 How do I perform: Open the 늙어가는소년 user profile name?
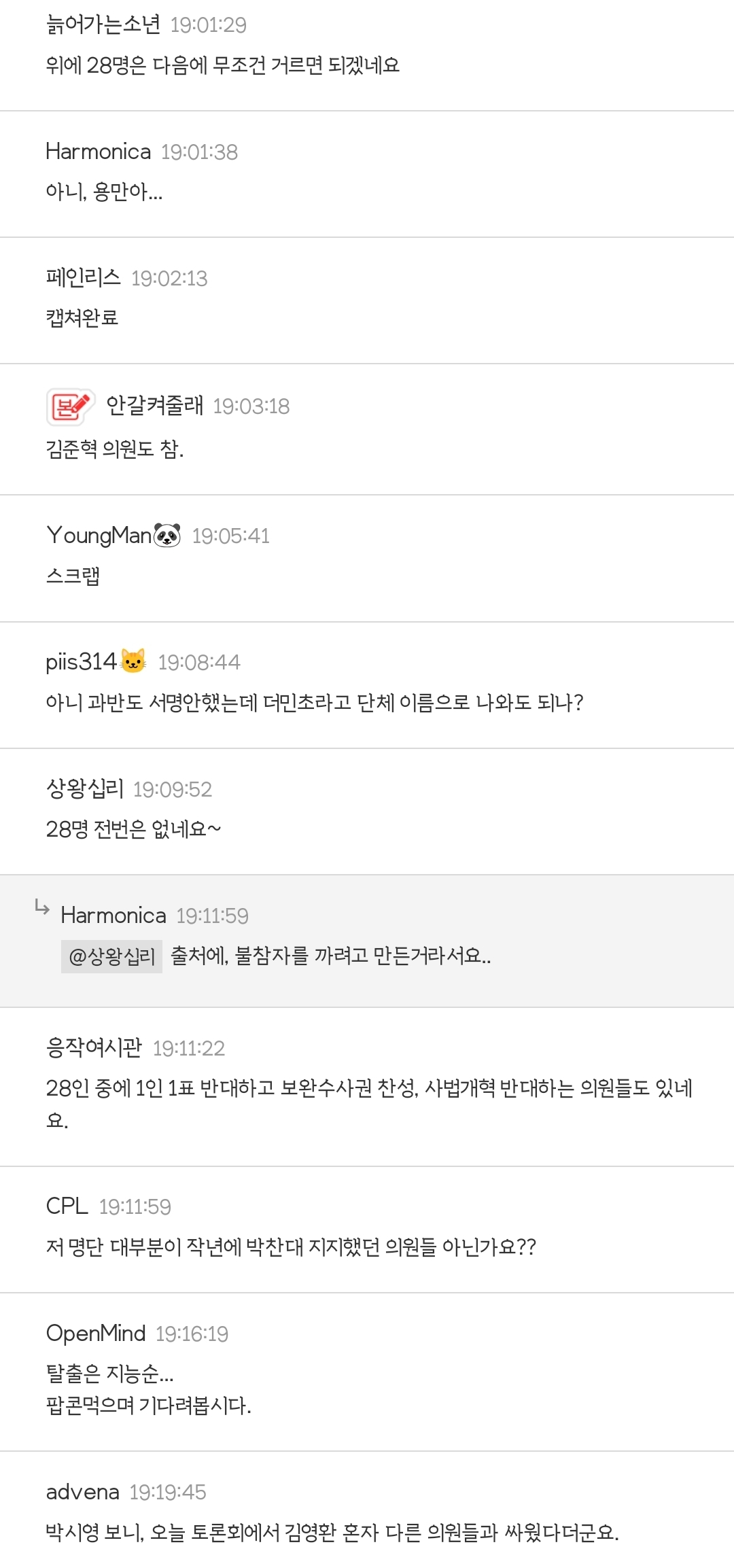(x=103, y=24)
